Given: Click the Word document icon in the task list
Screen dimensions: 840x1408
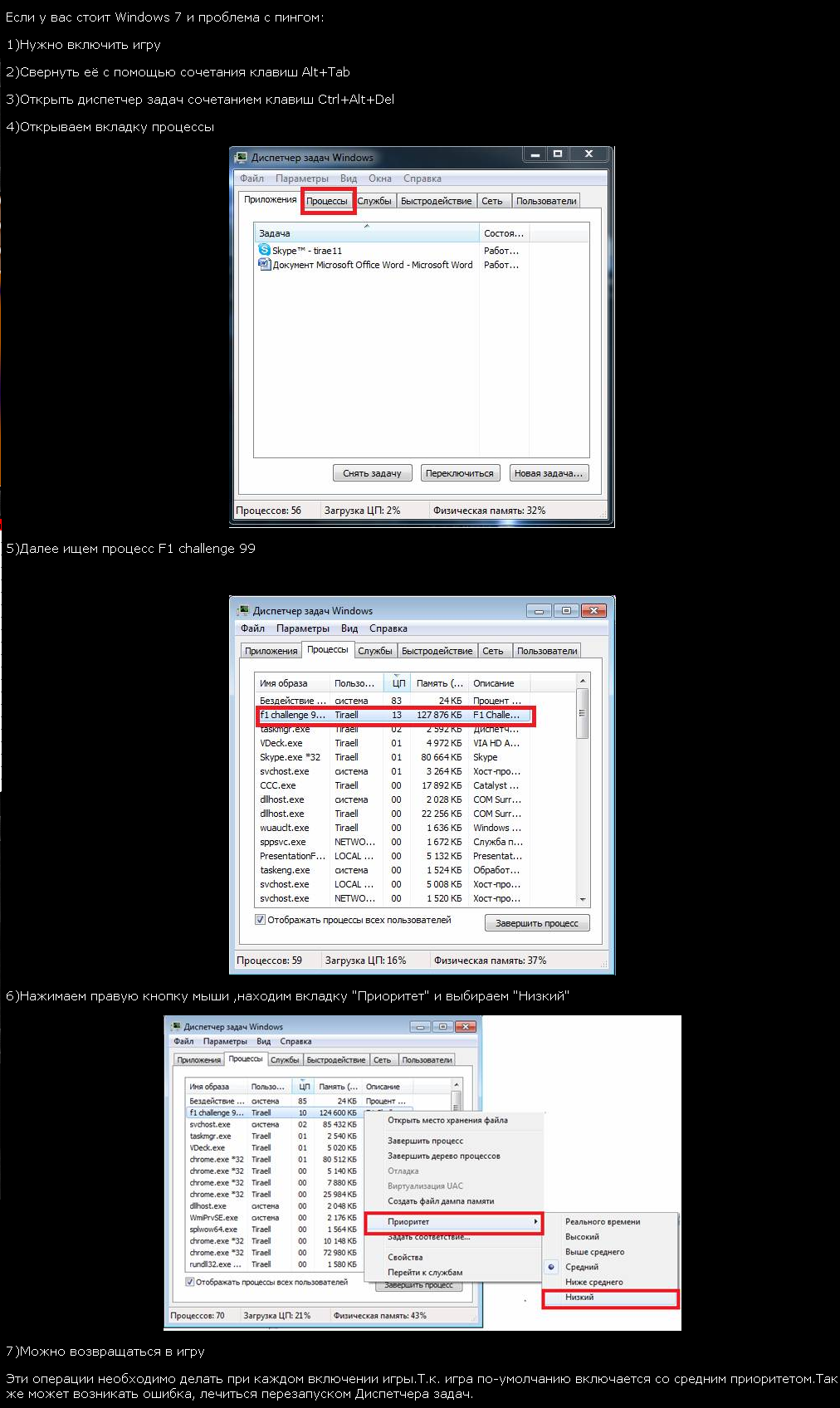Looking at the screenshot, I should pos(265,265).
